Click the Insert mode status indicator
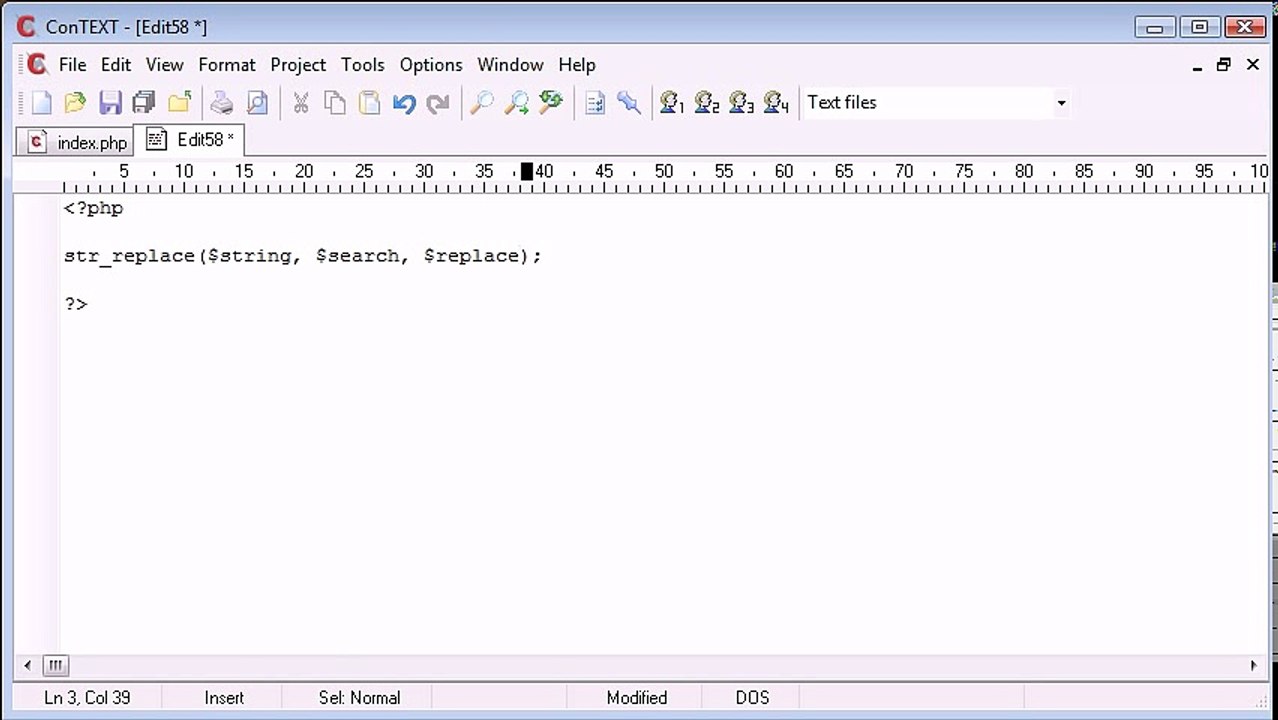The image size is (1278, 720). 224,698
